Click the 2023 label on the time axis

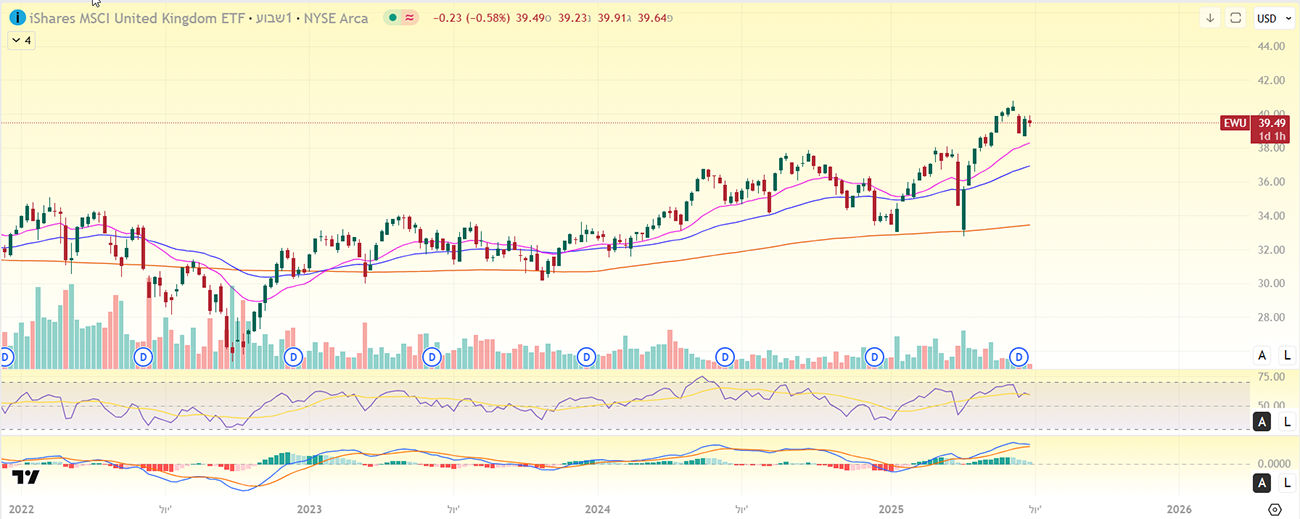pos(309,508)
